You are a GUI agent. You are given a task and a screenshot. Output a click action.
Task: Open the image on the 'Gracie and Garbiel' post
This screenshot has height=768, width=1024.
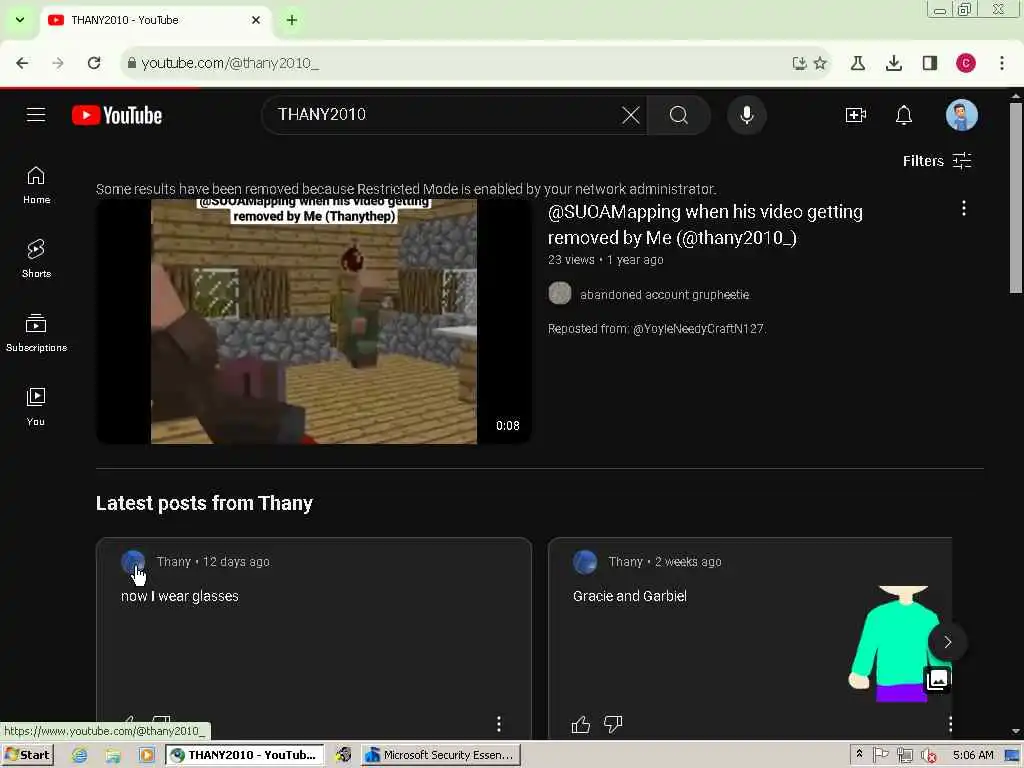pyautogui.click(x=899, y=644)
